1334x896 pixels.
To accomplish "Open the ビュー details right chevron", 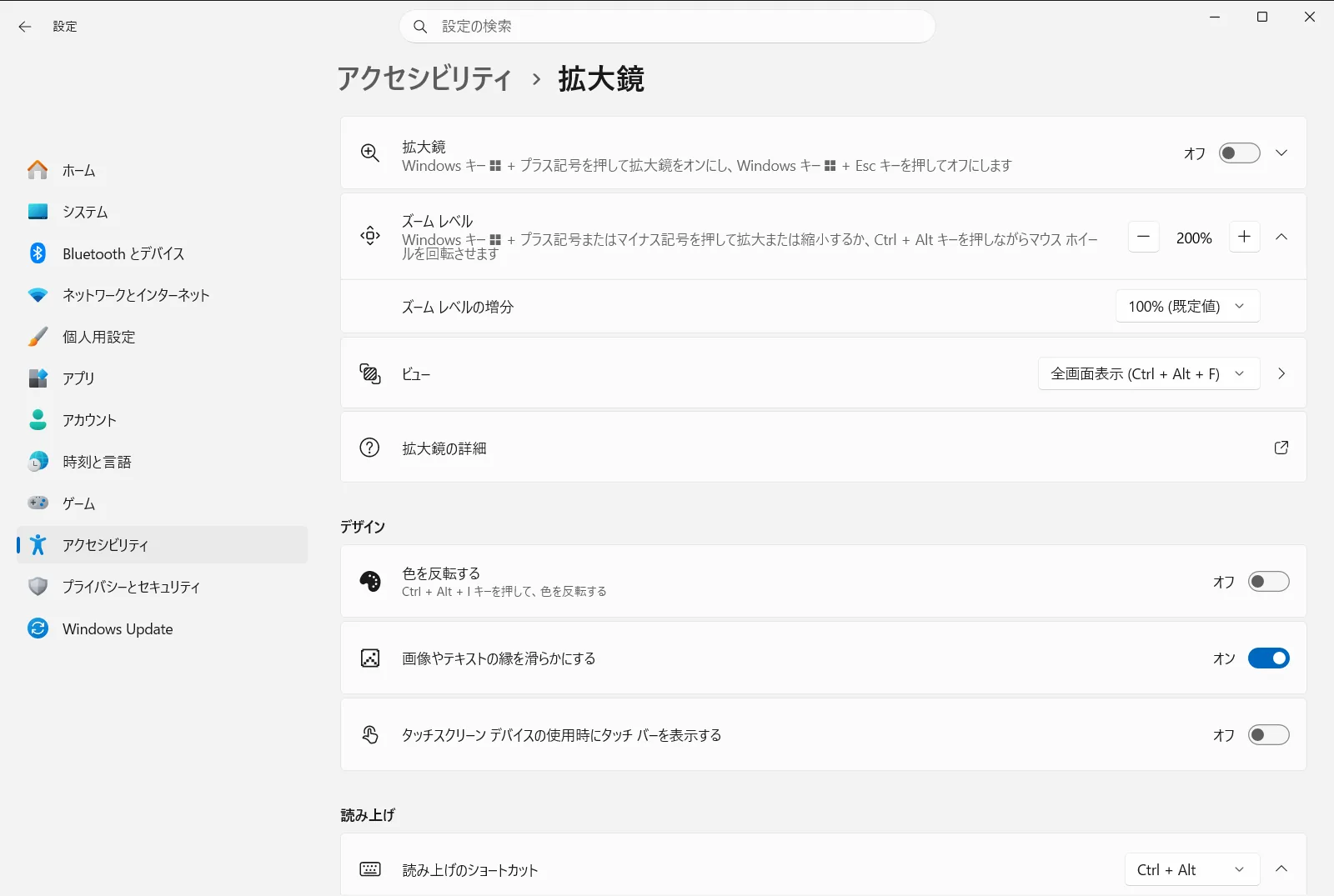I will click(x=1281, y=374).
